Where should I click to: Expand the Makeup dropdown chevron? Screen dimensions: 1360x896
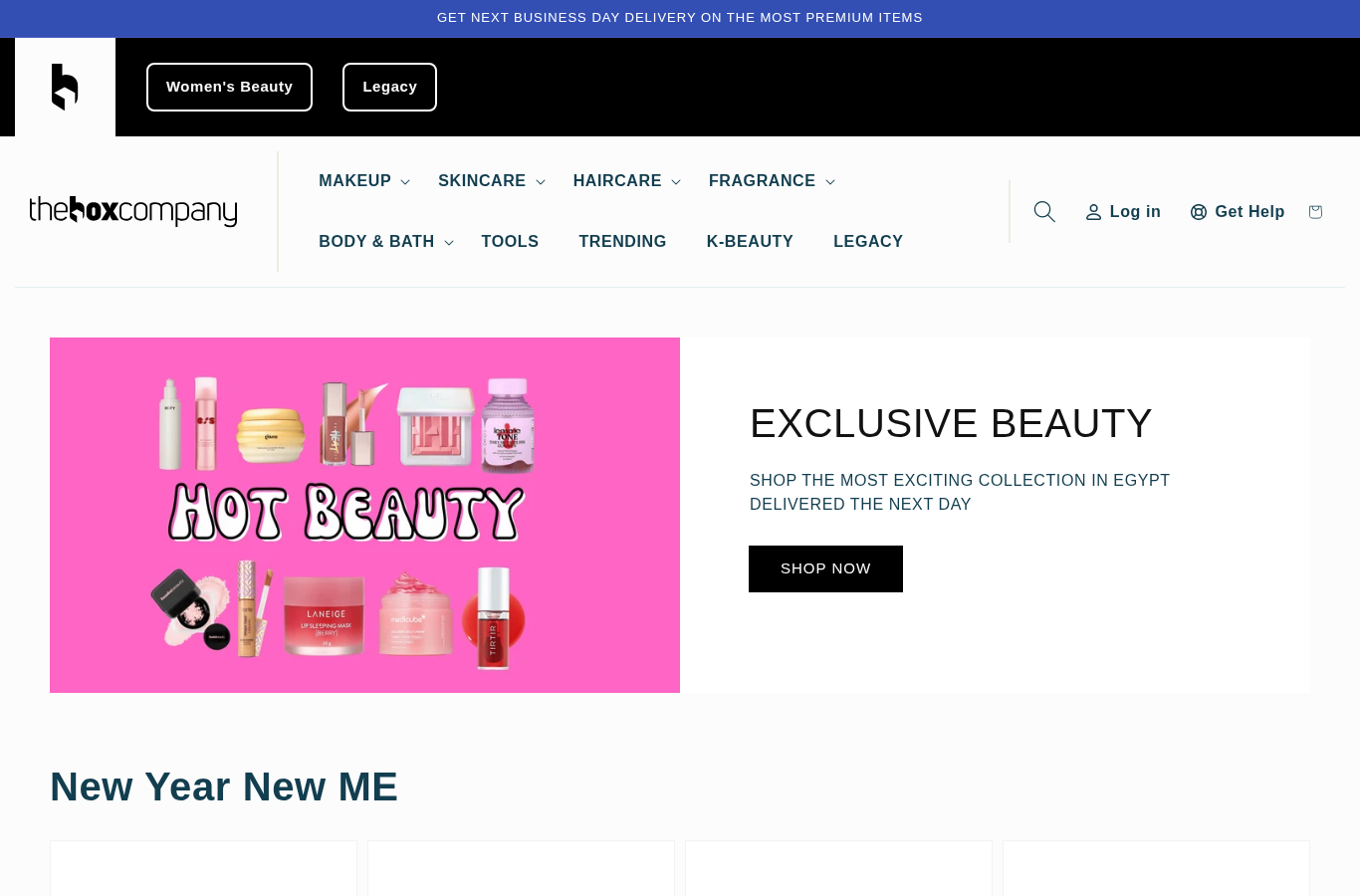pos(405,181)
